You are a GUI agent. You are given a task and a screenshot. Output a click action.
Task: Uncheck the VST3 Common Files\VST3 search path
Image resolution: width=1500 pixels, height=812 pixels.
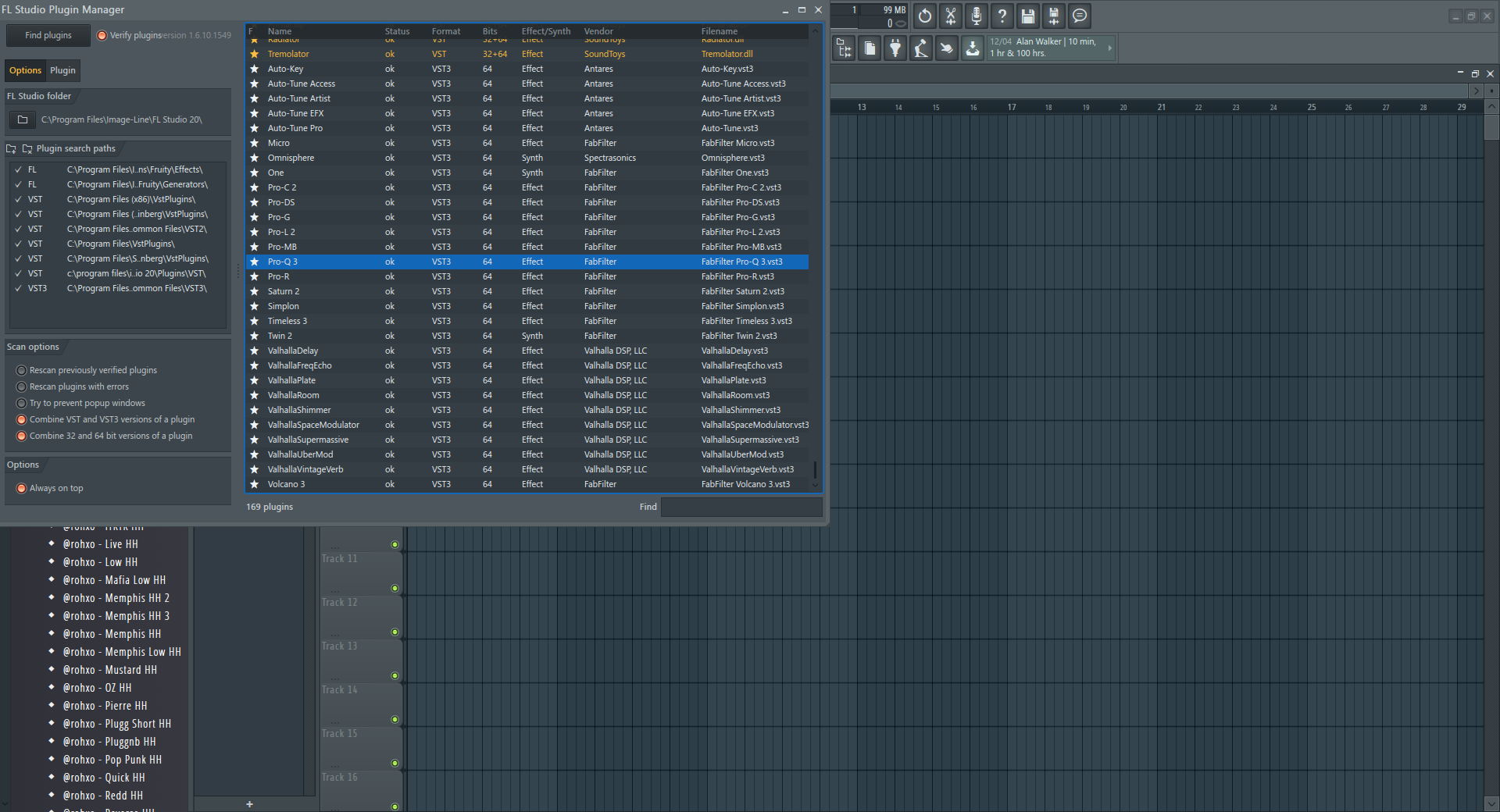coord(18,288)
